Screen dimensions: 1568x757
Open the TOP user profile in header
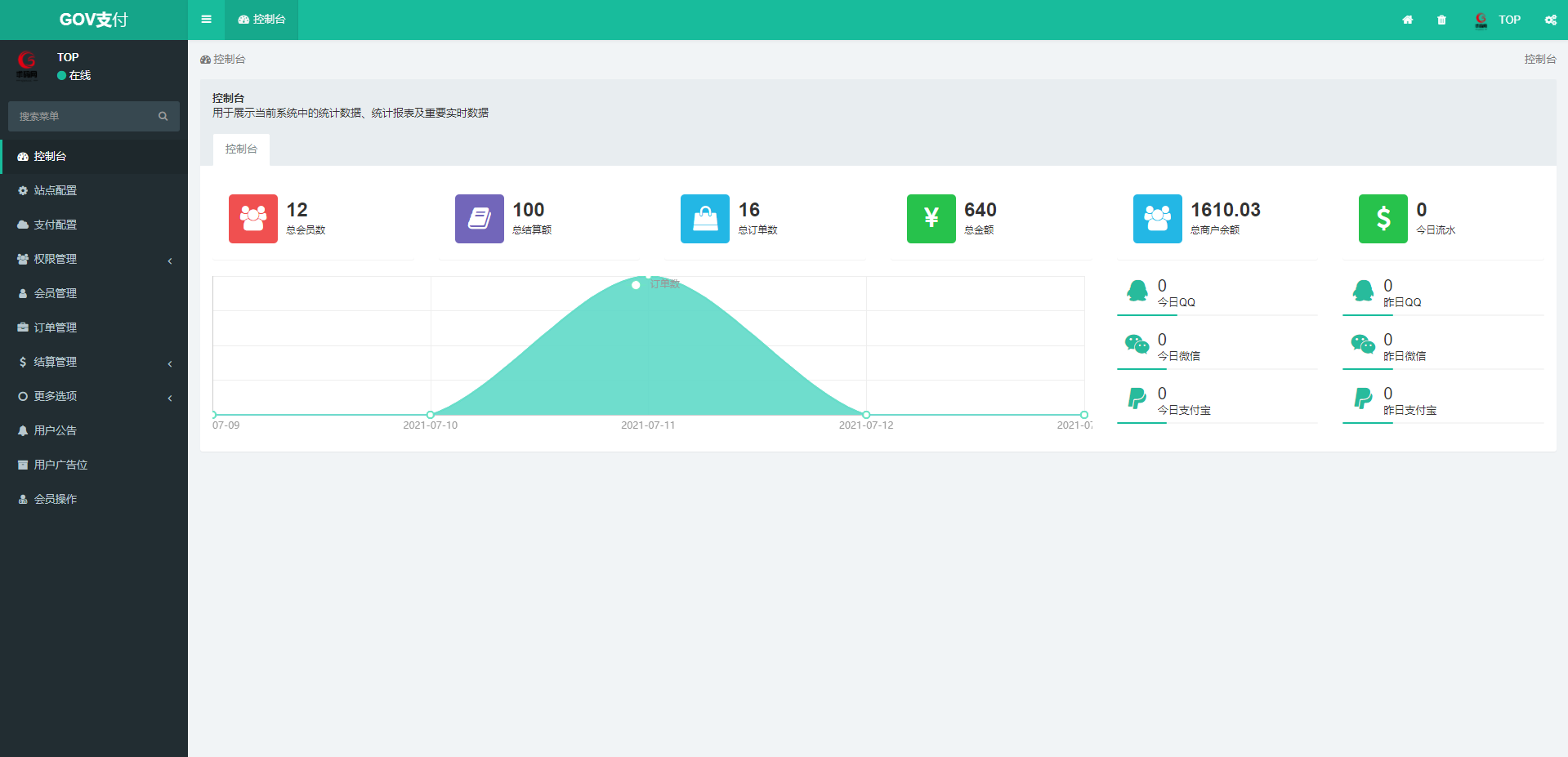[x=1498, y=20]
